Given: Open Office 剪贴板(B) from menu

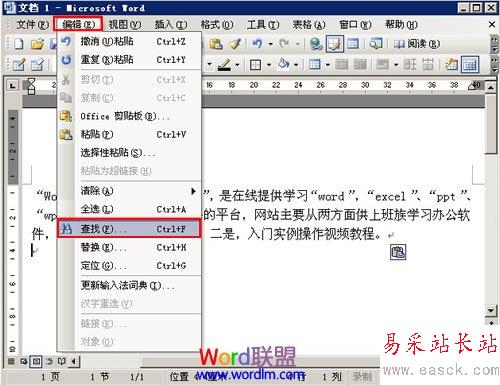Looking at the screenshot, I should (129, 116).
